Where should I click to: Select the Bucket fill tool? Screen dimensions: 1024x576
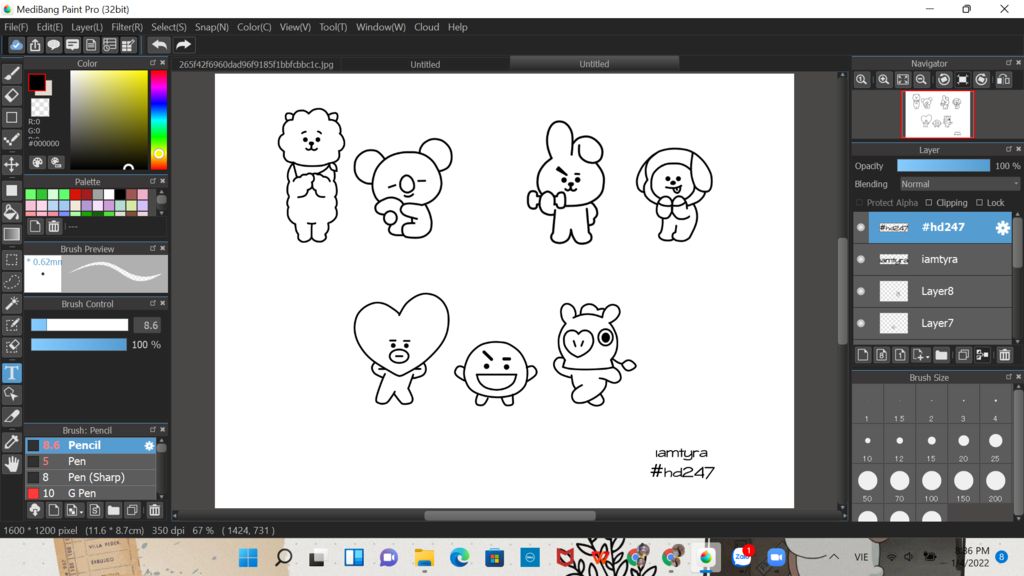12,212
